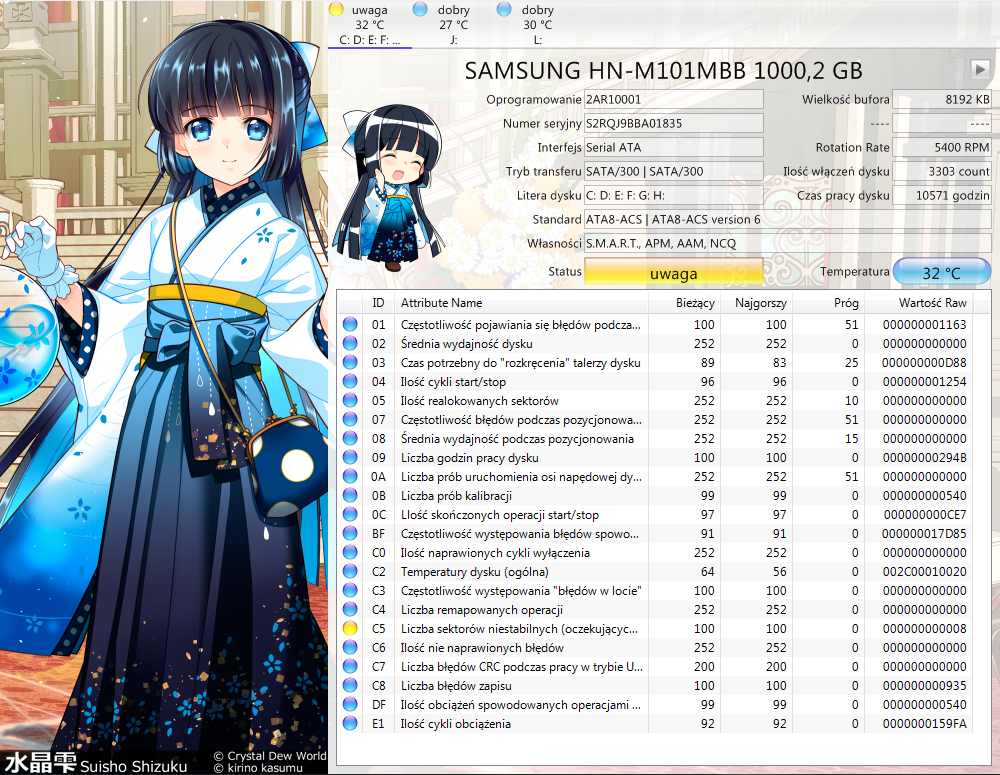
Task: Select the 'Średnia wydajność dysku' row text
Action: click(x=467, y=343)
